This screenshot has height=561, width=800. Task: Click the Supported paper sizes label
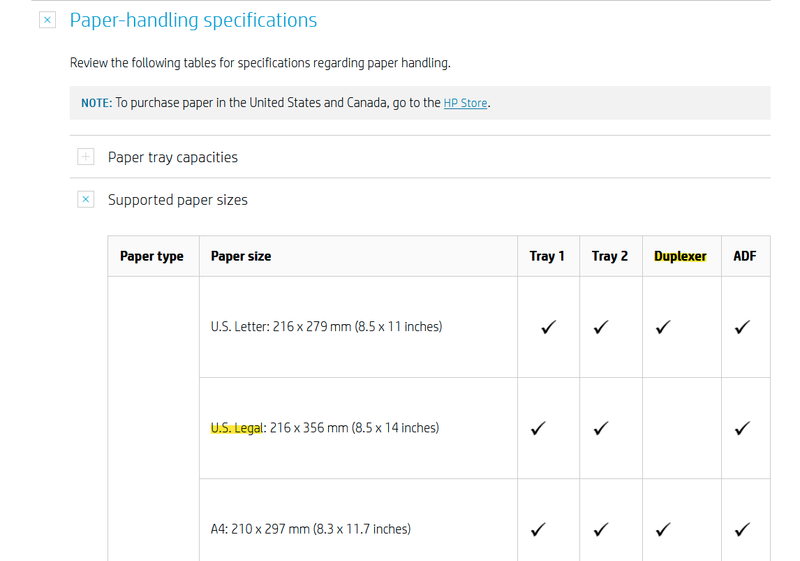(177, 200)
